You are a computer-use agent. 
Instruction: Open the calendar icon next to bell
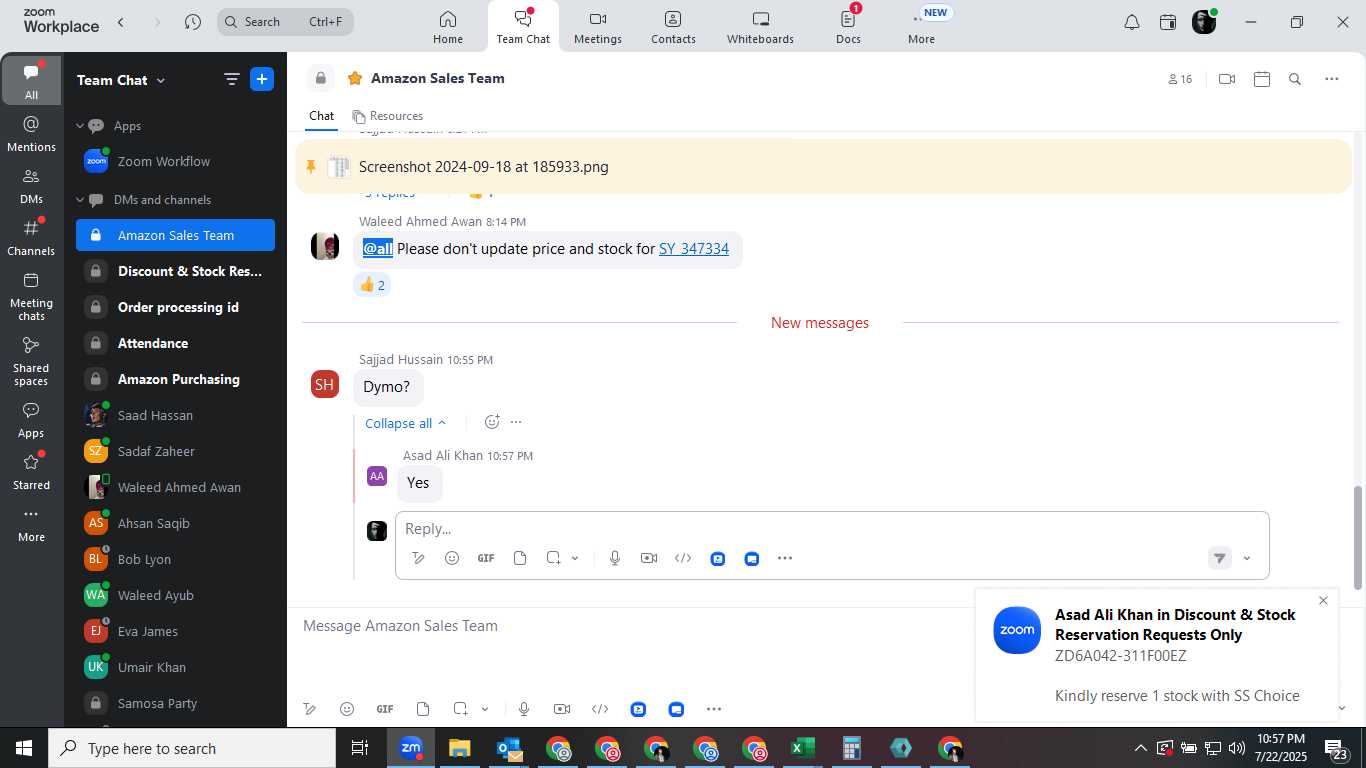point(1168,22)
